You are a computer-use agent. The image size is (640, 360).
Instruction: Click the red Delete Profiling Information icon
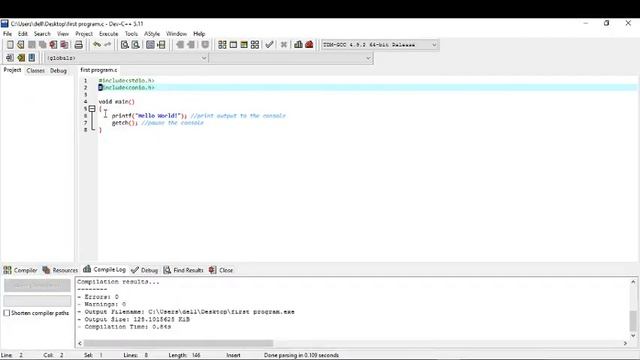pyautogui.click(x=309, y=45)
